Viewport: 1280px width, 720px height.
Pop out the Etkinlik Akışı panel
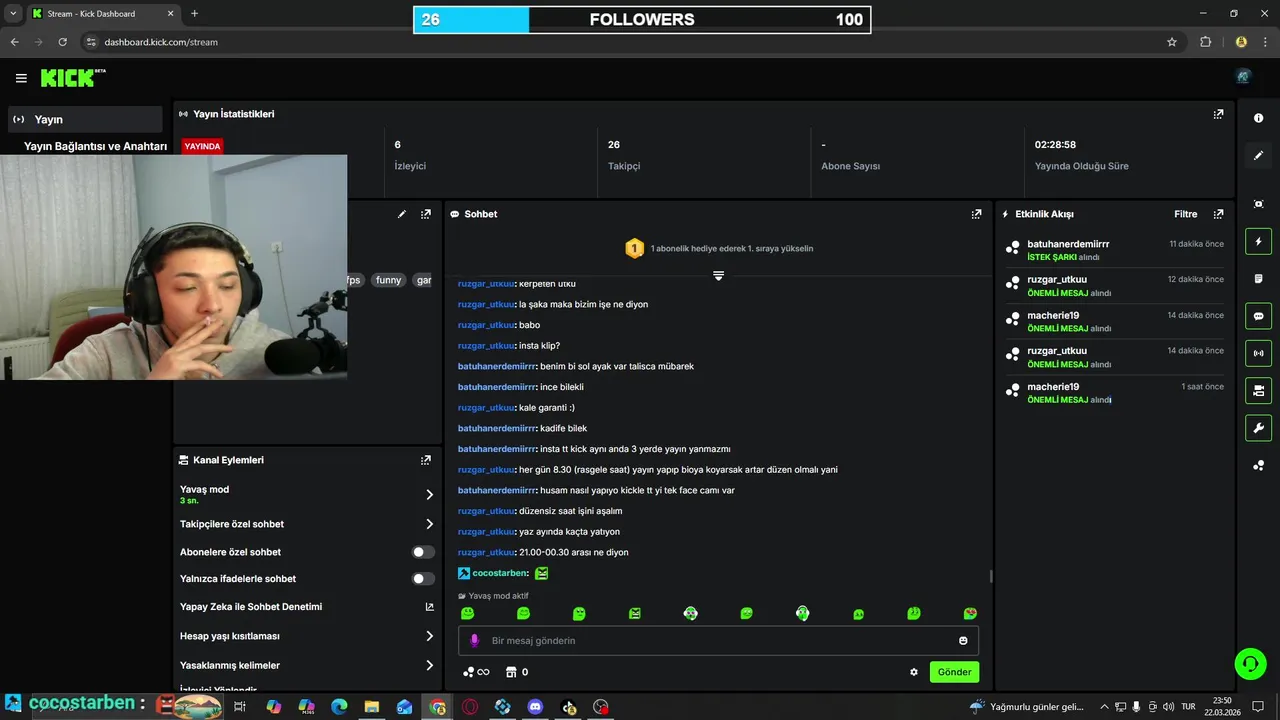click(1218, 214)
